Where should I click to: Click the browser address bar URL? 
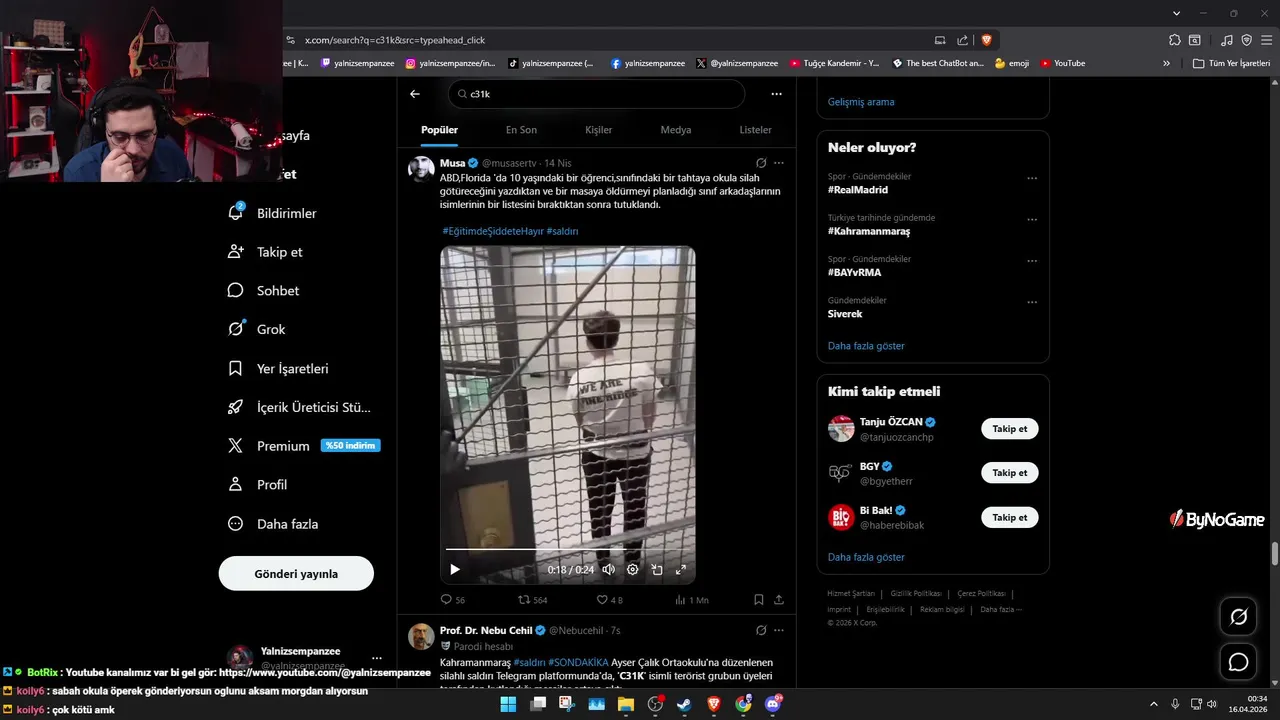point(394,40)
